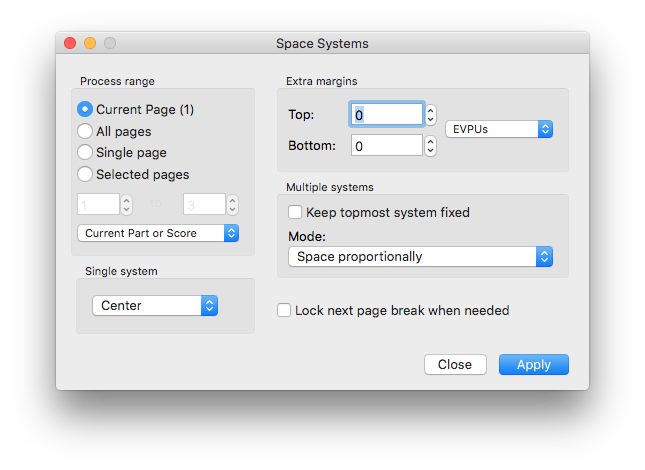645x470 pixels.
Task: Pick the Selected pages radio option
Action: tap(85, 174)
